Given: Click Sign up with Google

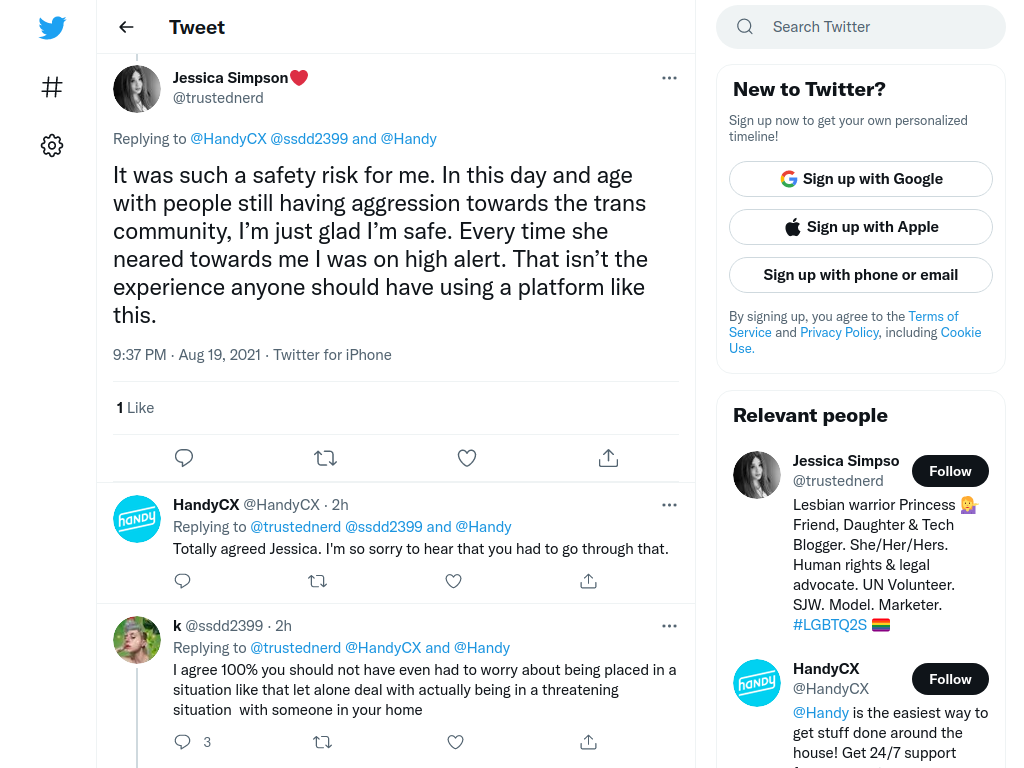Looking at the screenshot, I should [x=861, y=179].
